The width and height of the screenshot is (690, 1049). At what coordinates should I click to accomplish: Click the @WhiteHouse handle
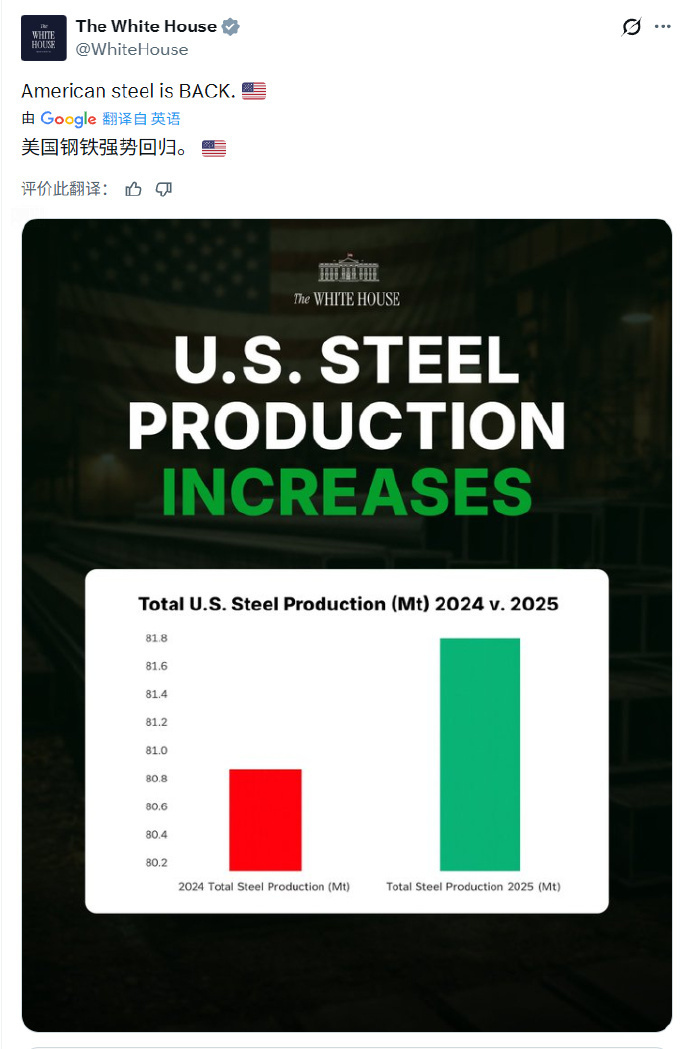[132, 49]
